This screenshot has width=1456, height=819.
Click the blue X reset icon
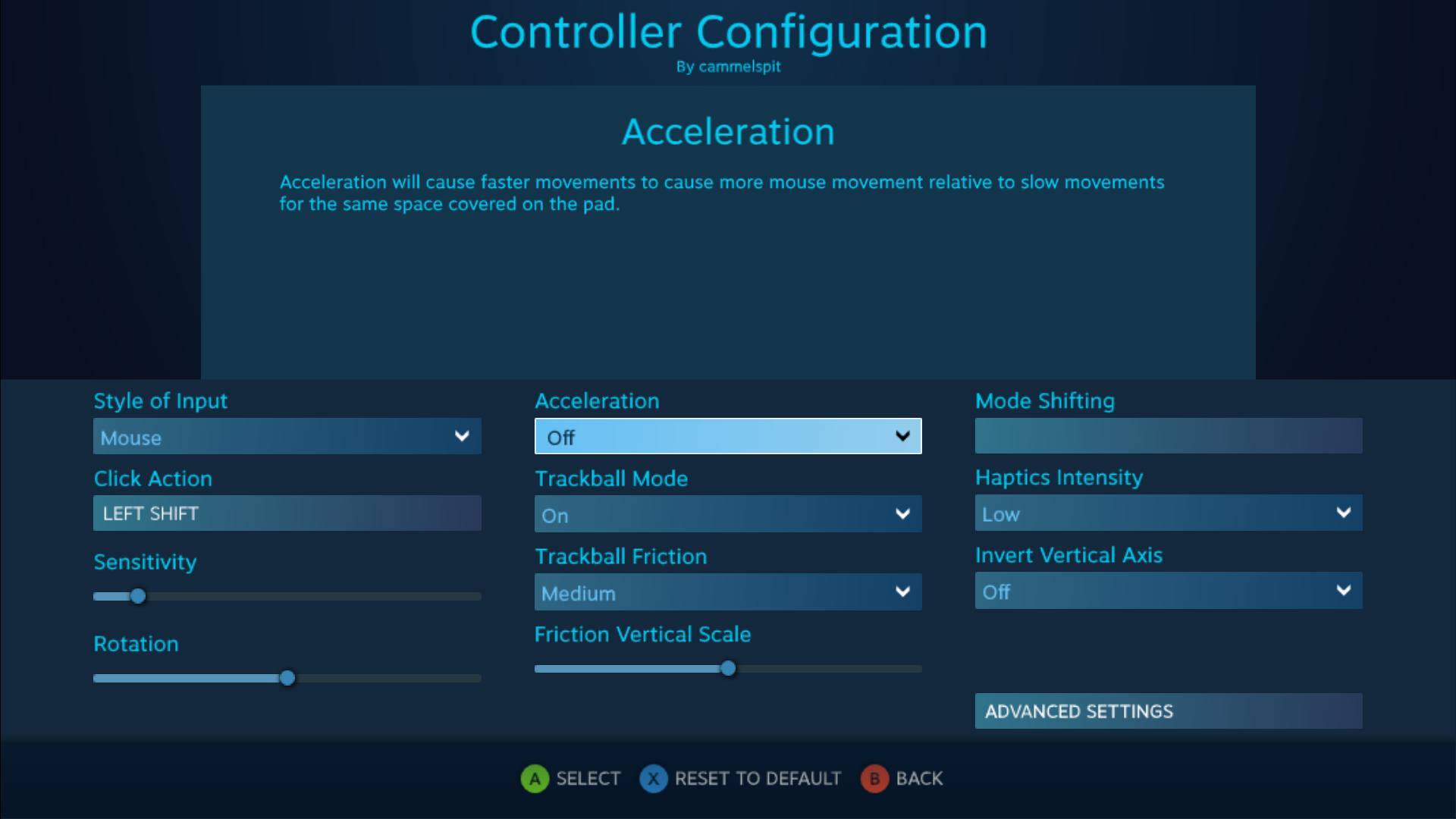point(653,779)
